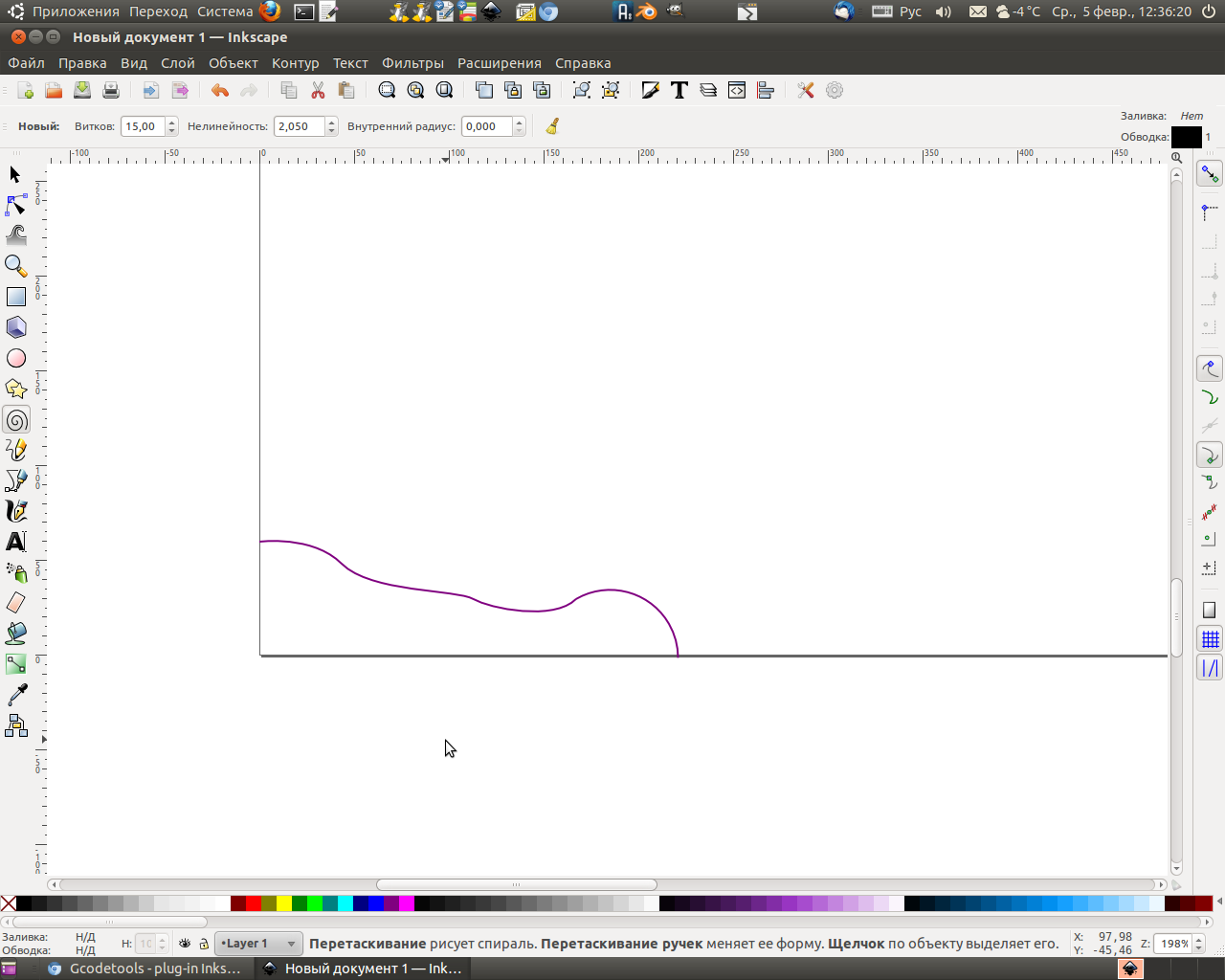Open the Приложения system menu
Viewport: 1225px width, 980px height.
point(76,11)
